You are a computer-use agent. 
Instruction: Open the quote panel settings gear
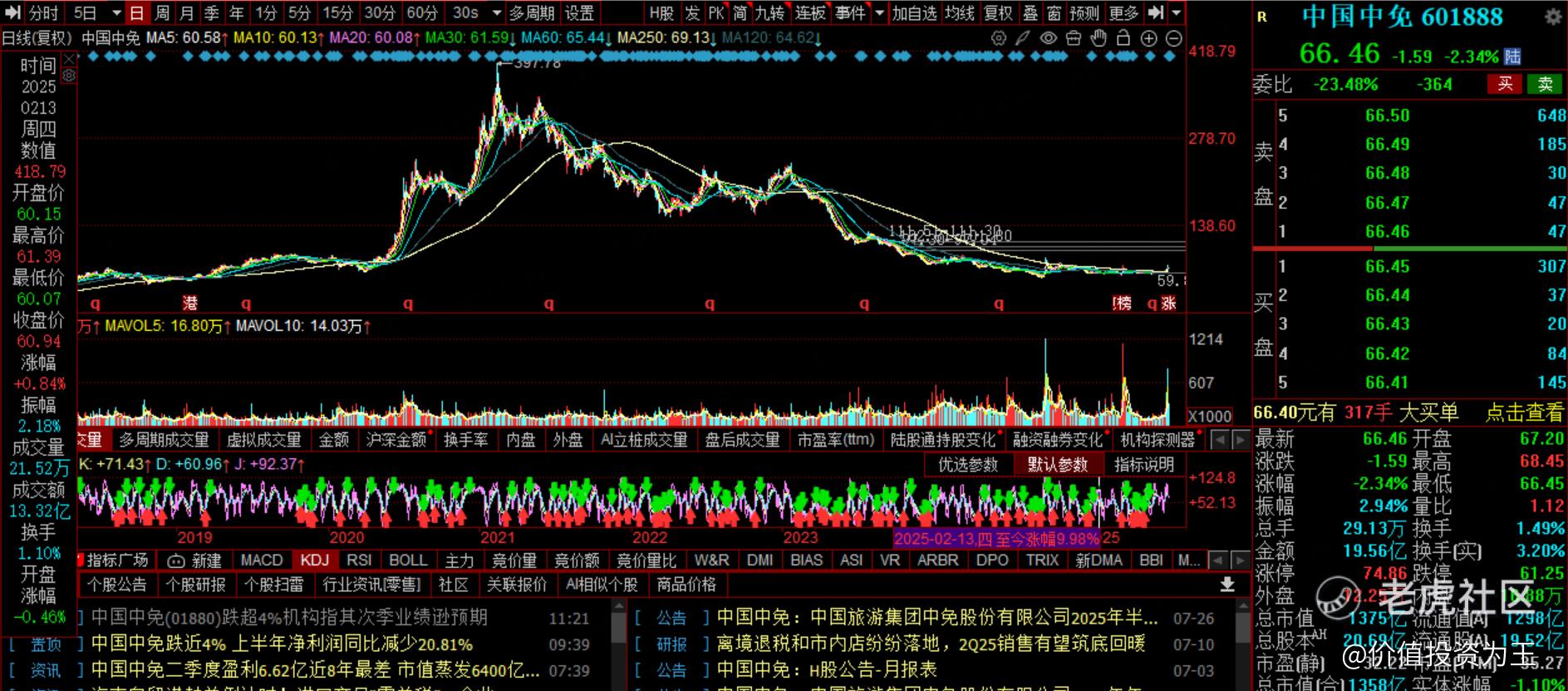pos(1552,17)
